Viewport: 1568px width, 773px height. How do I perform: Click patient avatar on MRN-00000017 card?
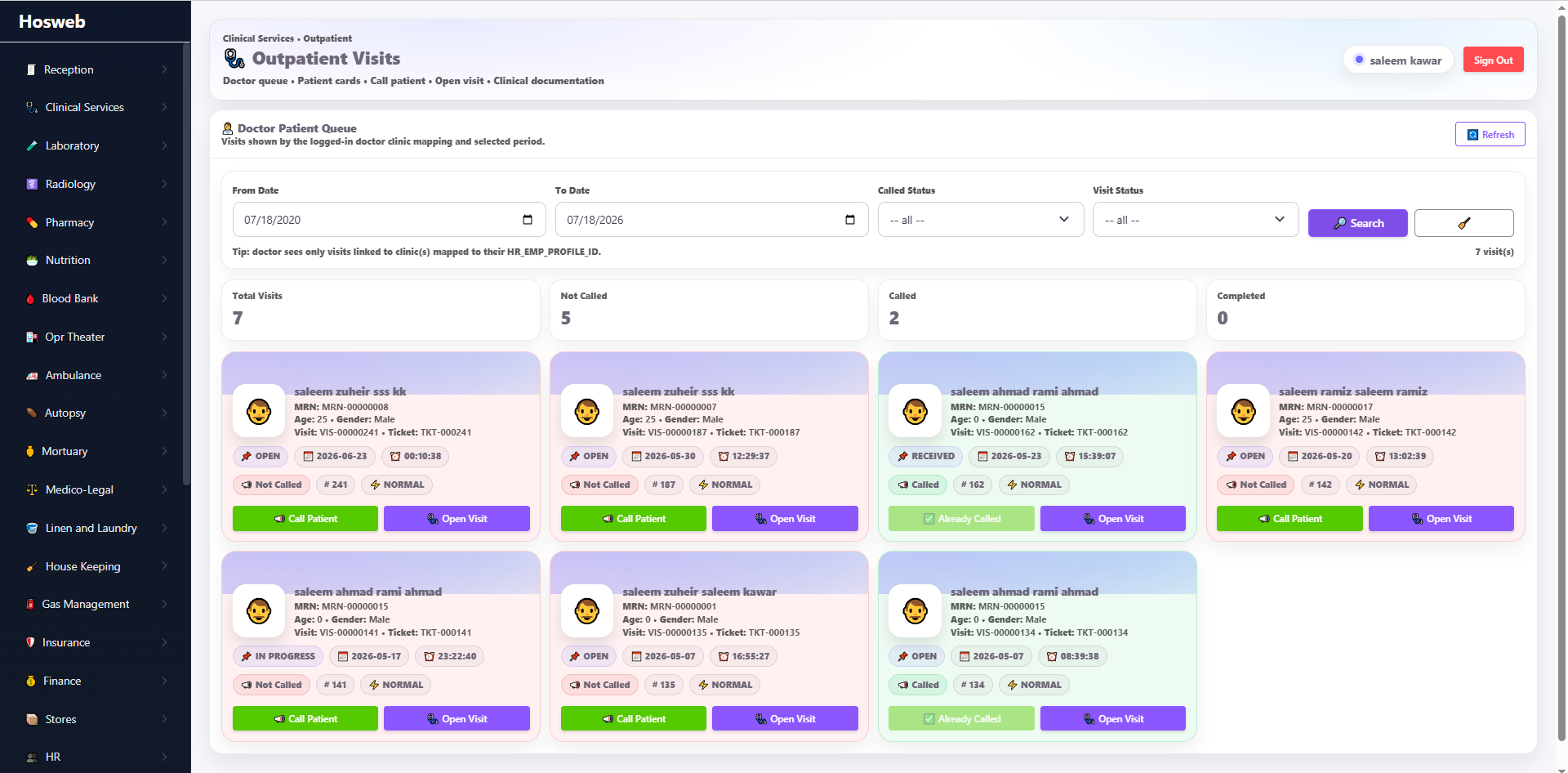pos(1243,411)
